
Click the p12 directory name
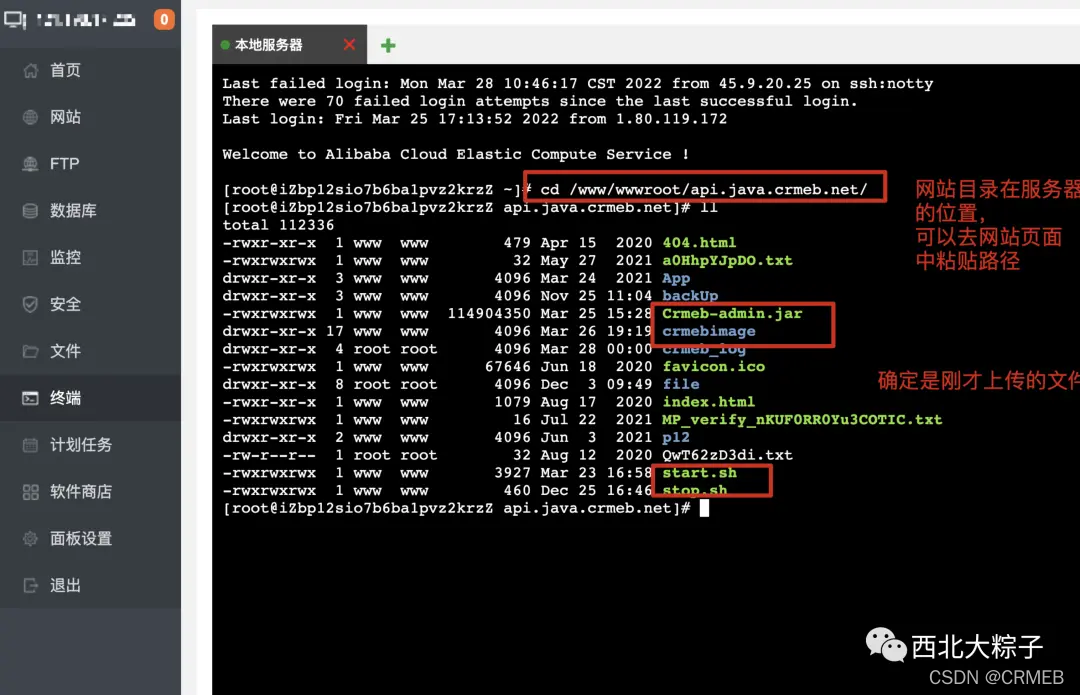point(676,437)
